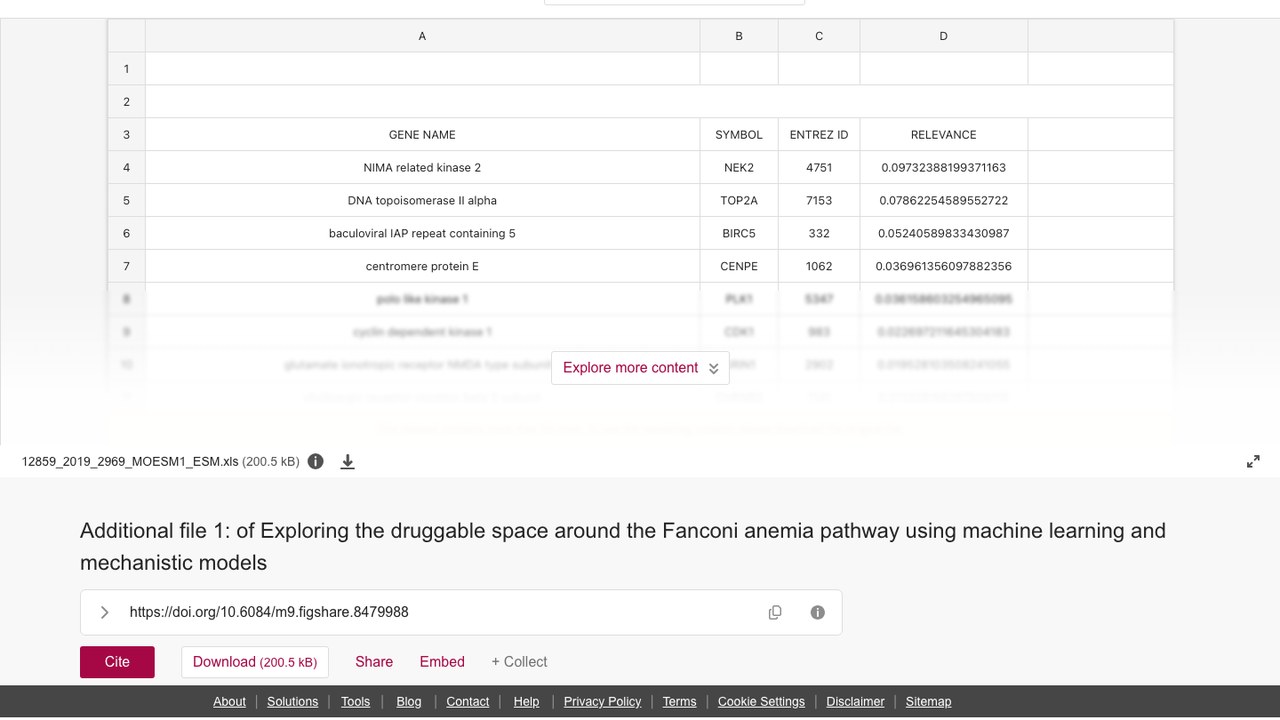
Task: Open the Disclaimer footer link
Action: (855, 702)
